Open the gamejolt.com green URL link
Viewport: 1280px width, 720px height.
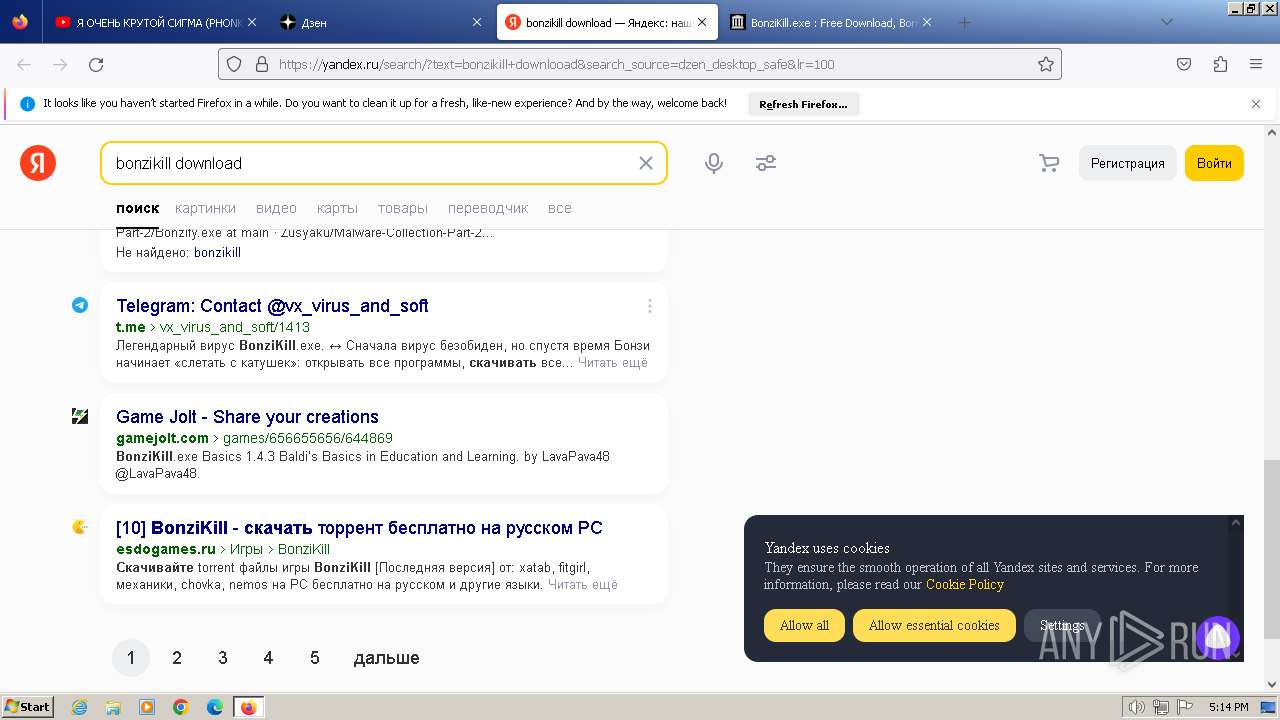pyautogui.click(x=162, y=438)
